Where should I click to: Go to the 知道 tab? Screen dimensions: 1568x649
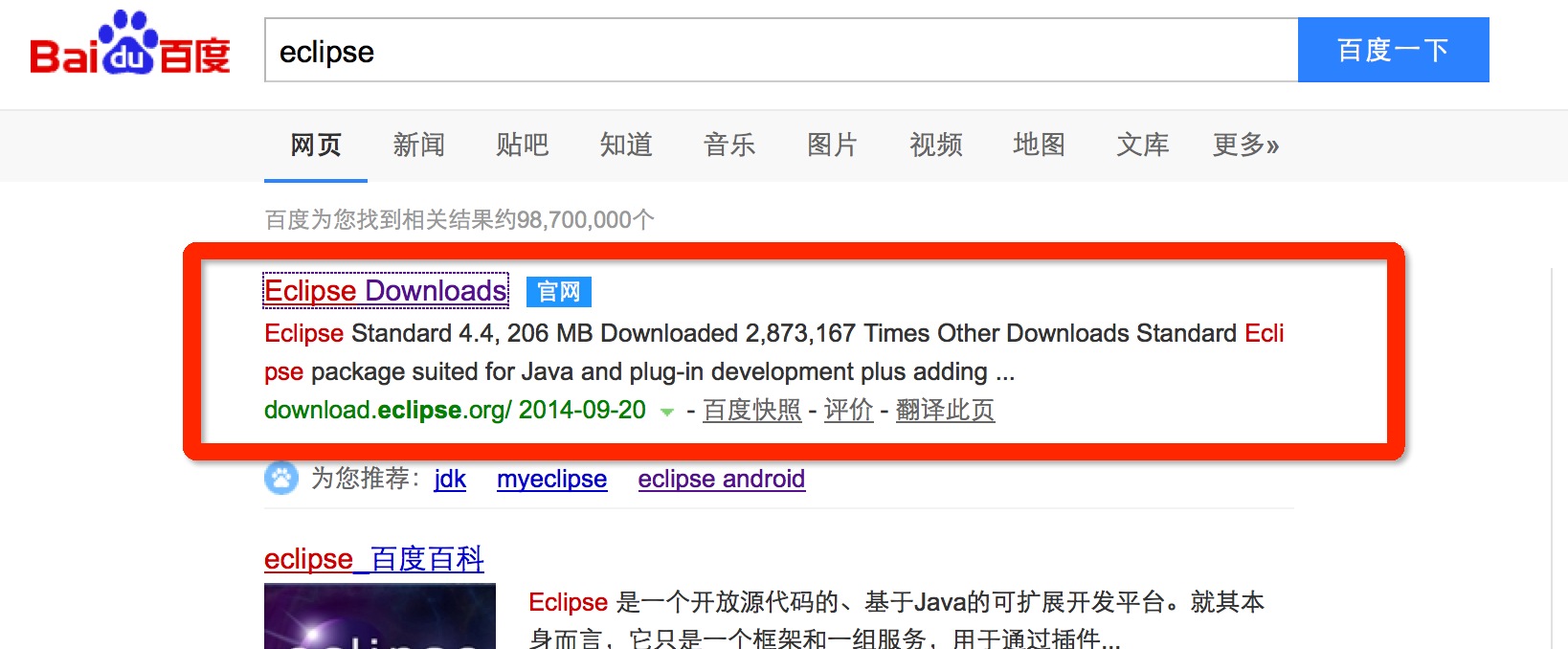coord(626,145)
